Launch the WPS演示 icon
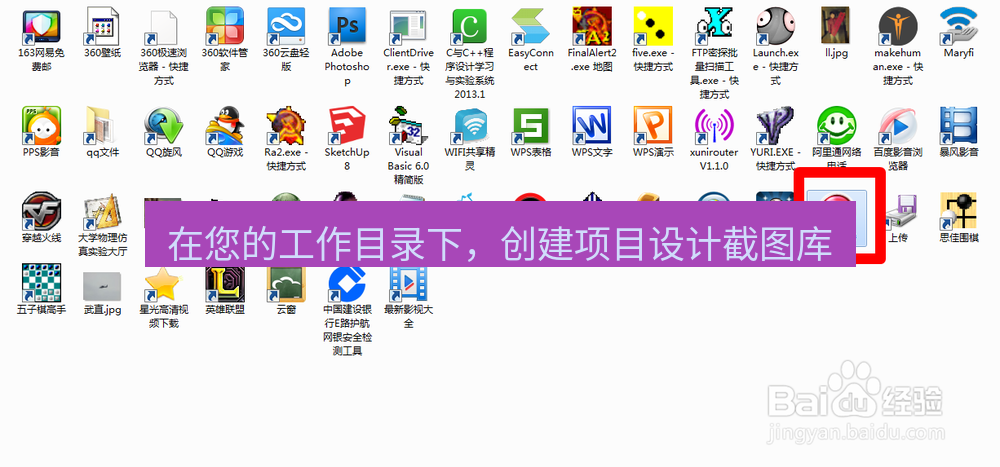The width and height of the screenshot is (1000, 467). click(x=654, y=125)
